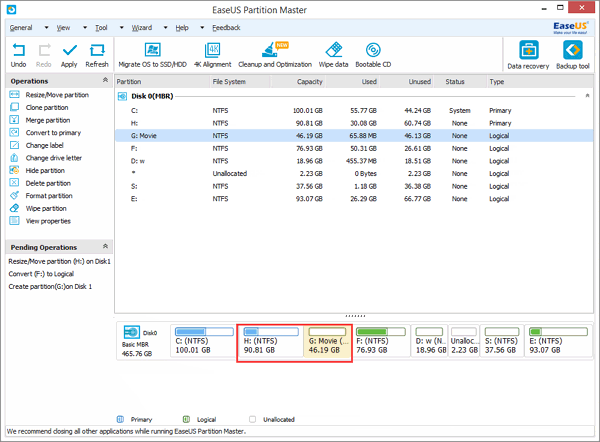
Task: Sort by the Capacity column header
Action: coord(298,82)
